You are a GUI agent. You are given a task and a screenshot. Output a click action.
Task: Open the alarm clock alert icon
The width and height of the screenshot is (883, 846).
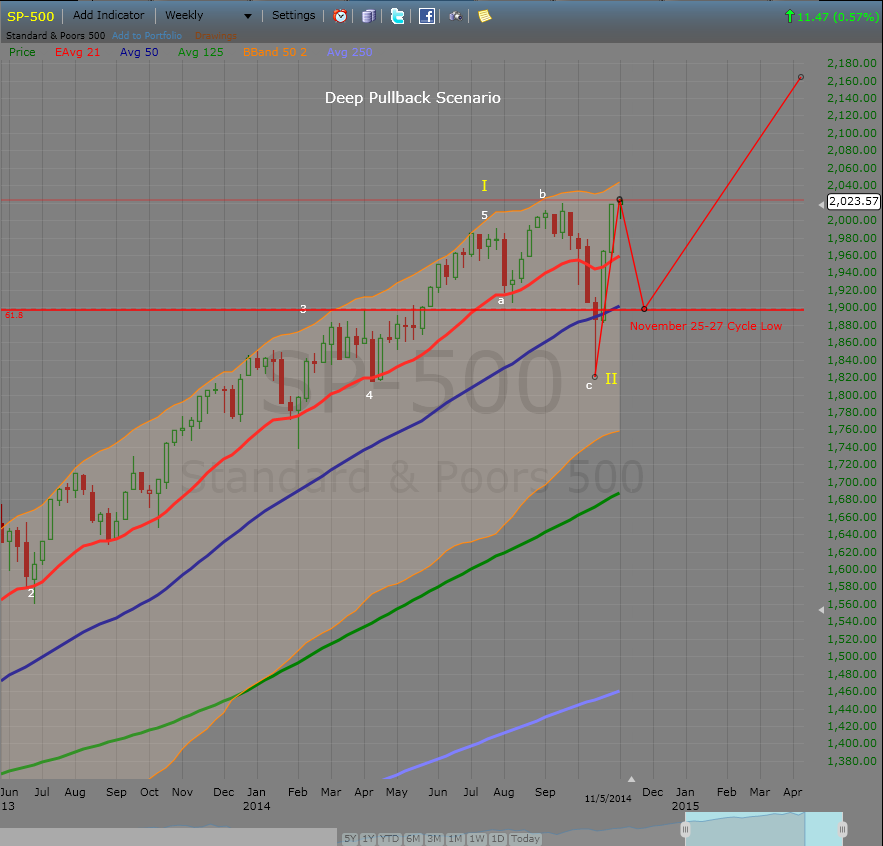(340, 16)
